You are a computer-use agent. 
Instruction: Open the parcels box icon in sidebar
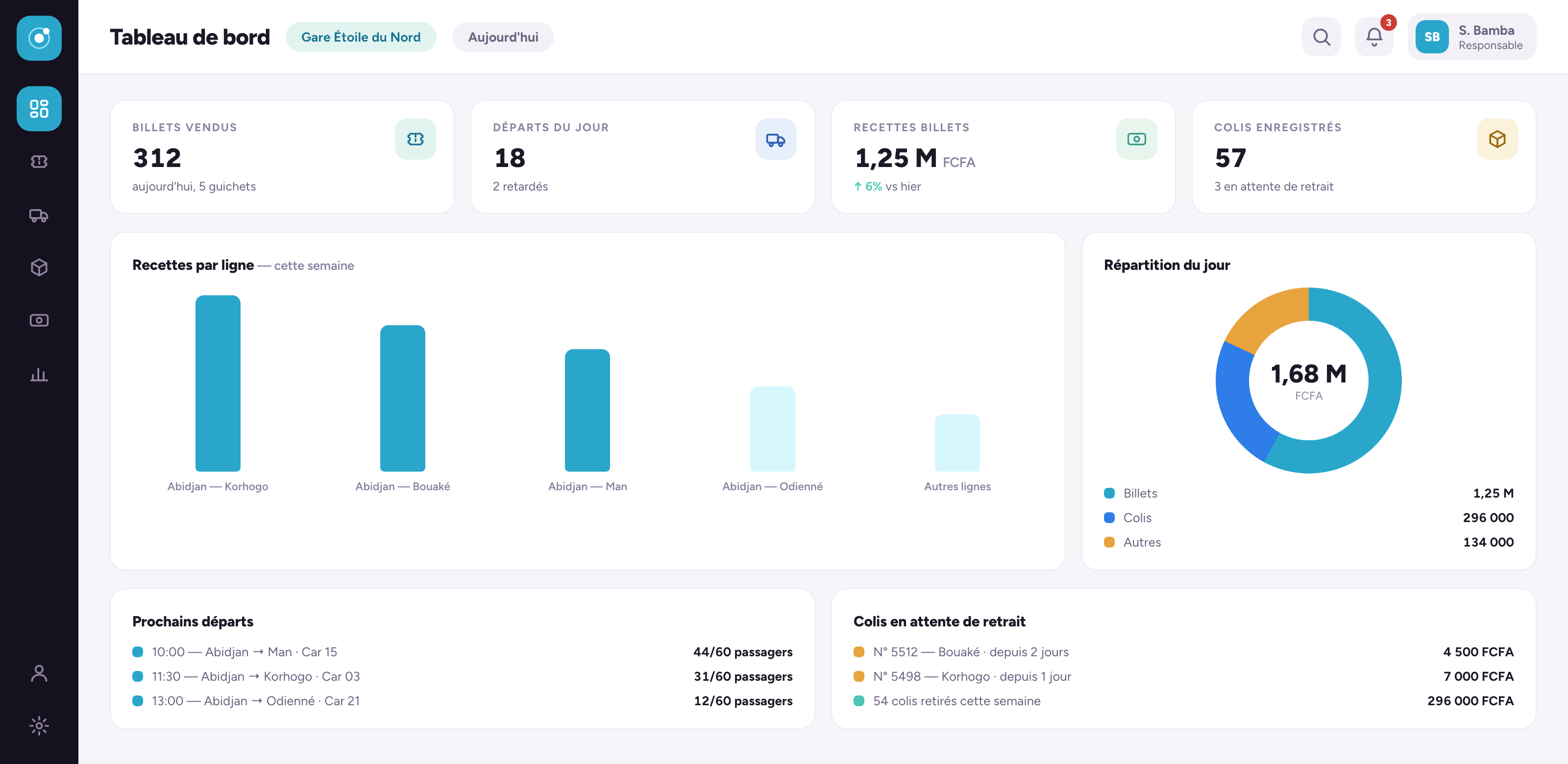39,267
